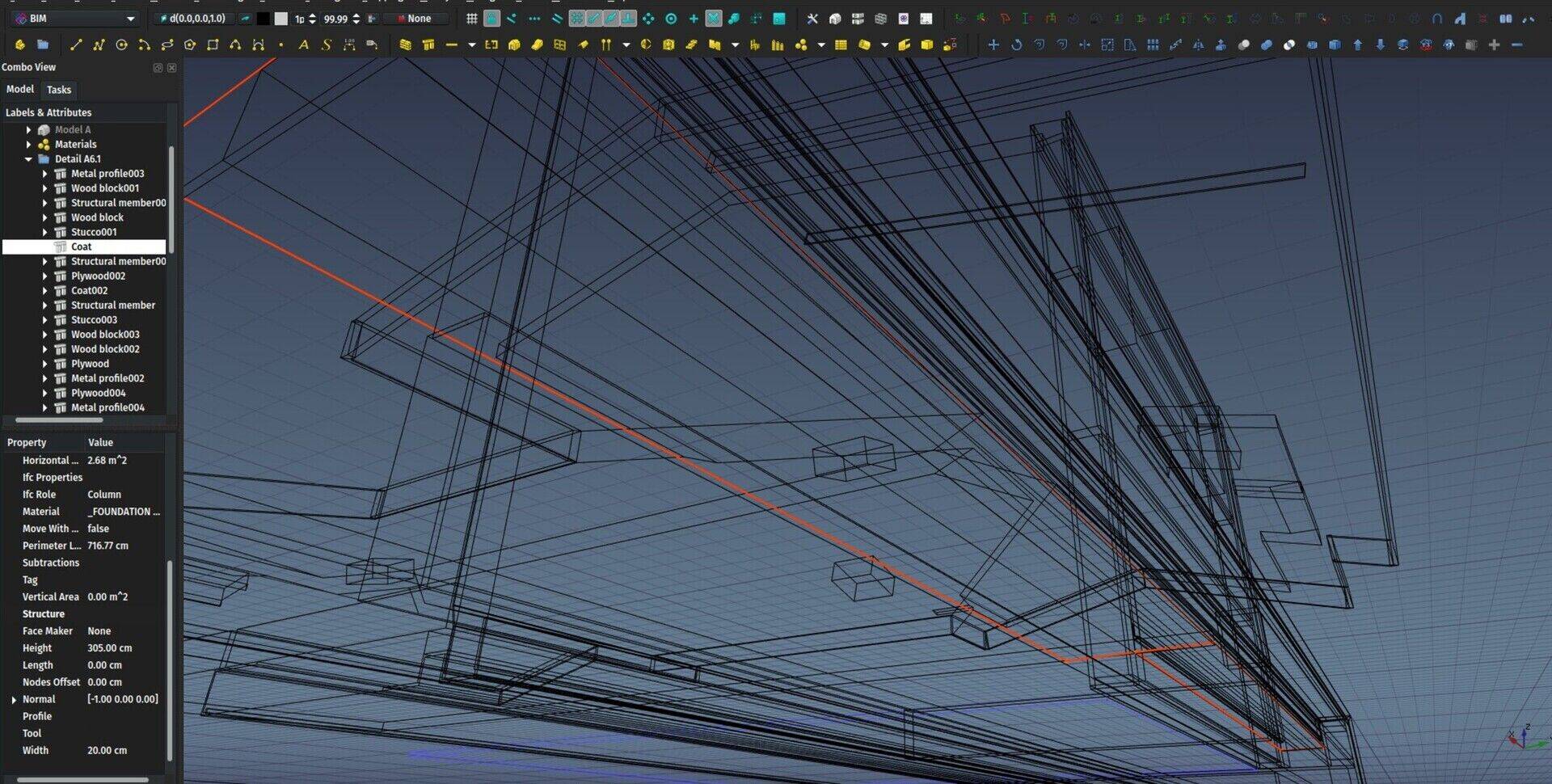Select the Polygon drawing tool
1552x784 pixels.
(190, 45)
